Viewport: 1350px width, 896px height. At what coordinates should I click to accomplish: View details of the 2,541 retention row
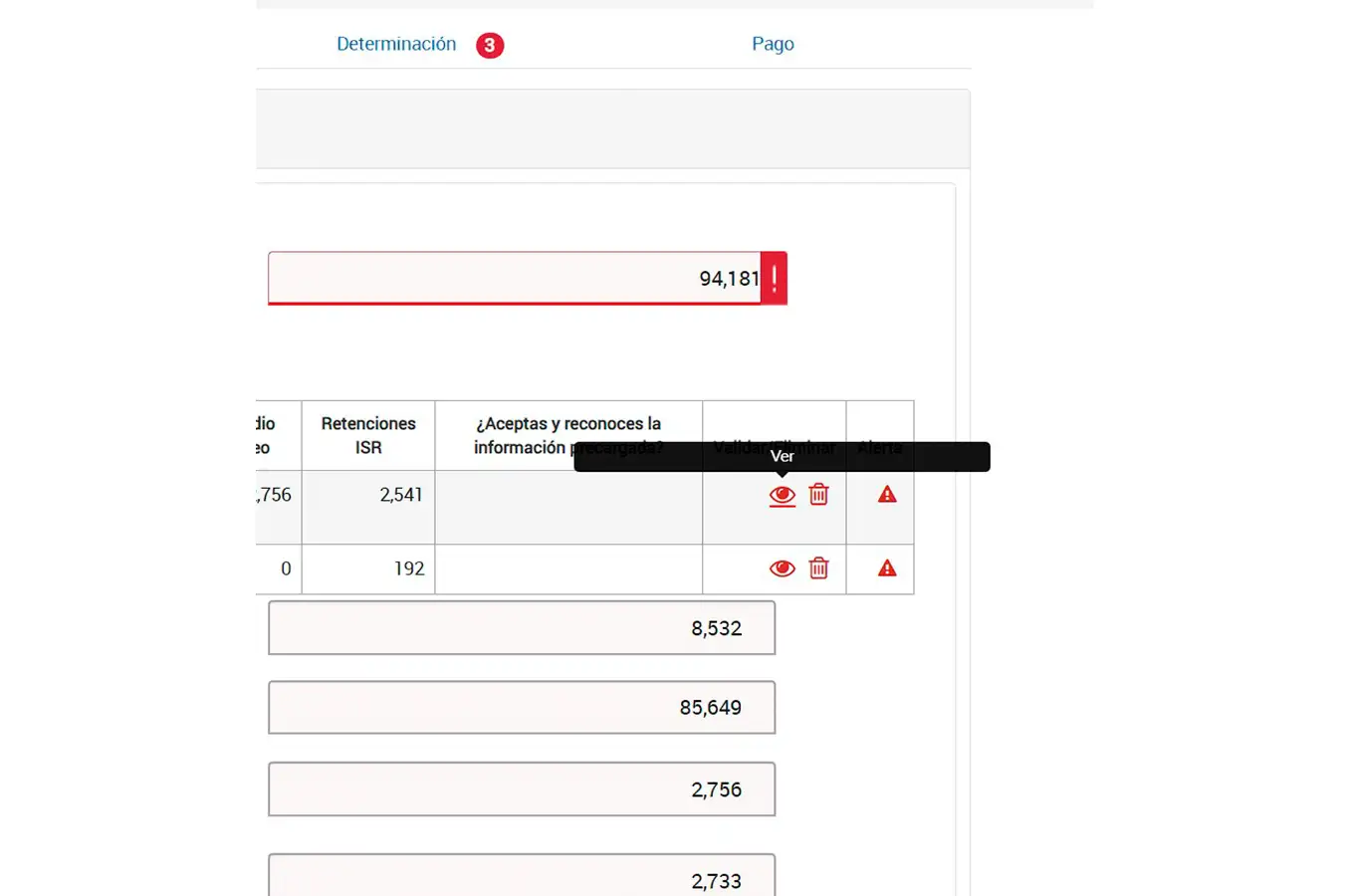pos(782,495)
